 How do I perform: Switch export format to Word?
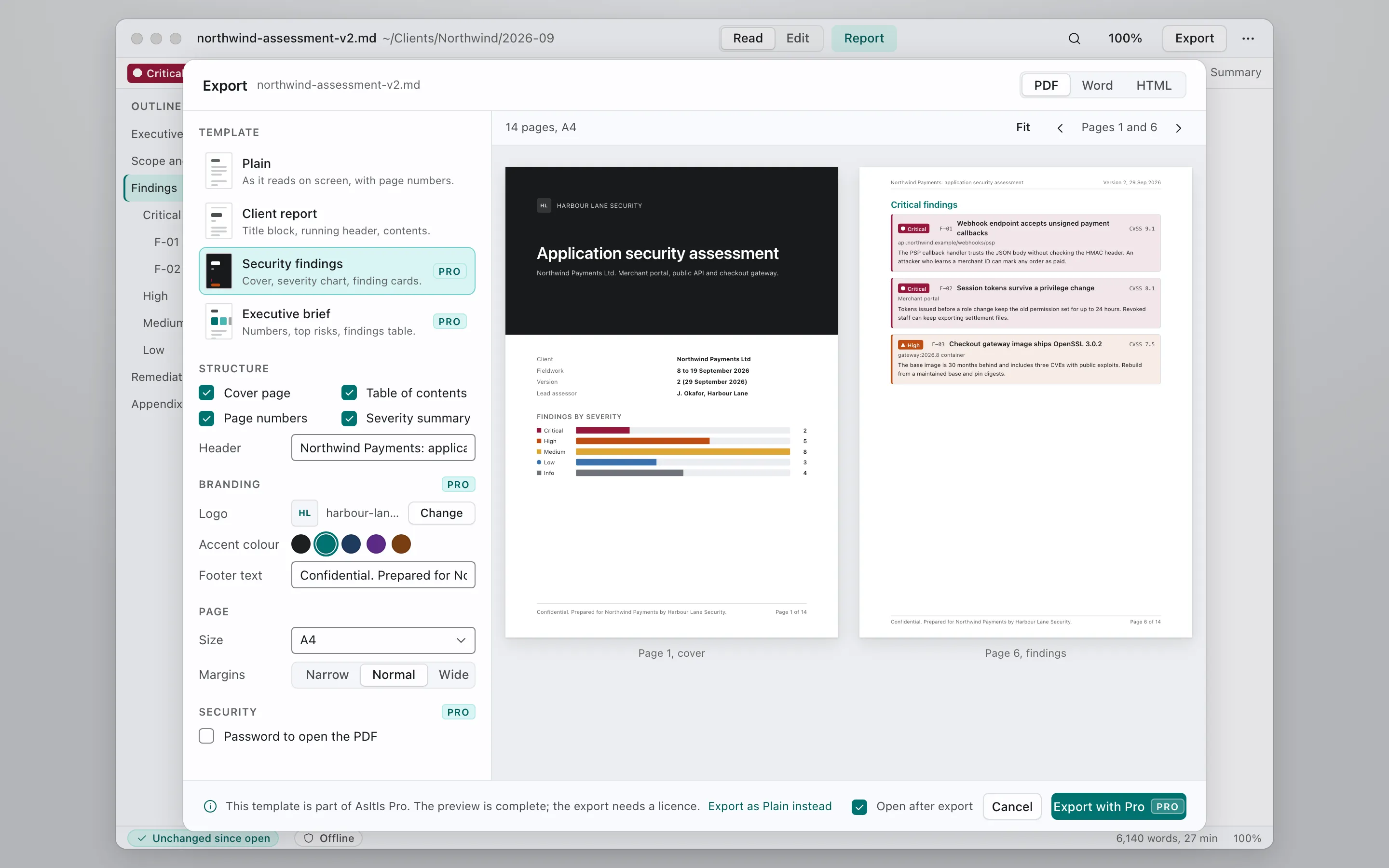click(x=1097, y=85)
